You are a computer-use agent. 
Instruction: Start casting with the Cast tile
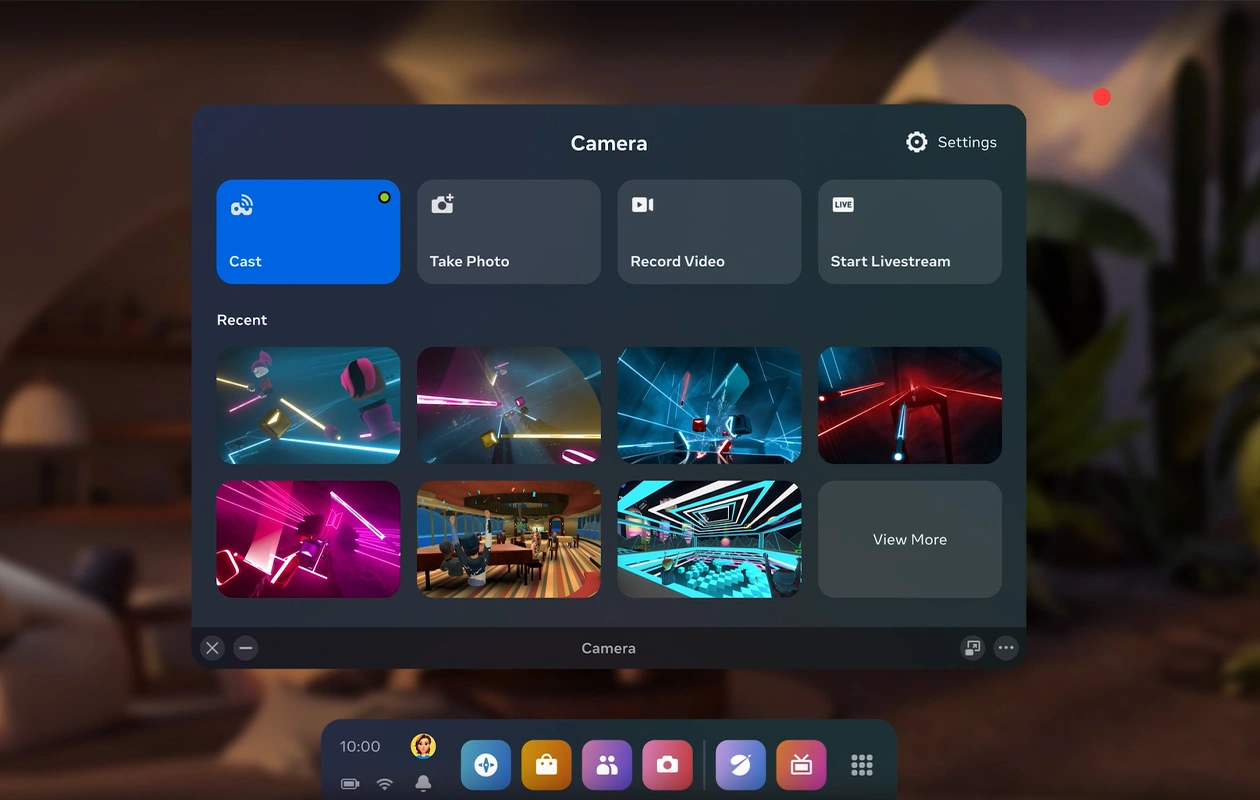click(x=308, y=232)
